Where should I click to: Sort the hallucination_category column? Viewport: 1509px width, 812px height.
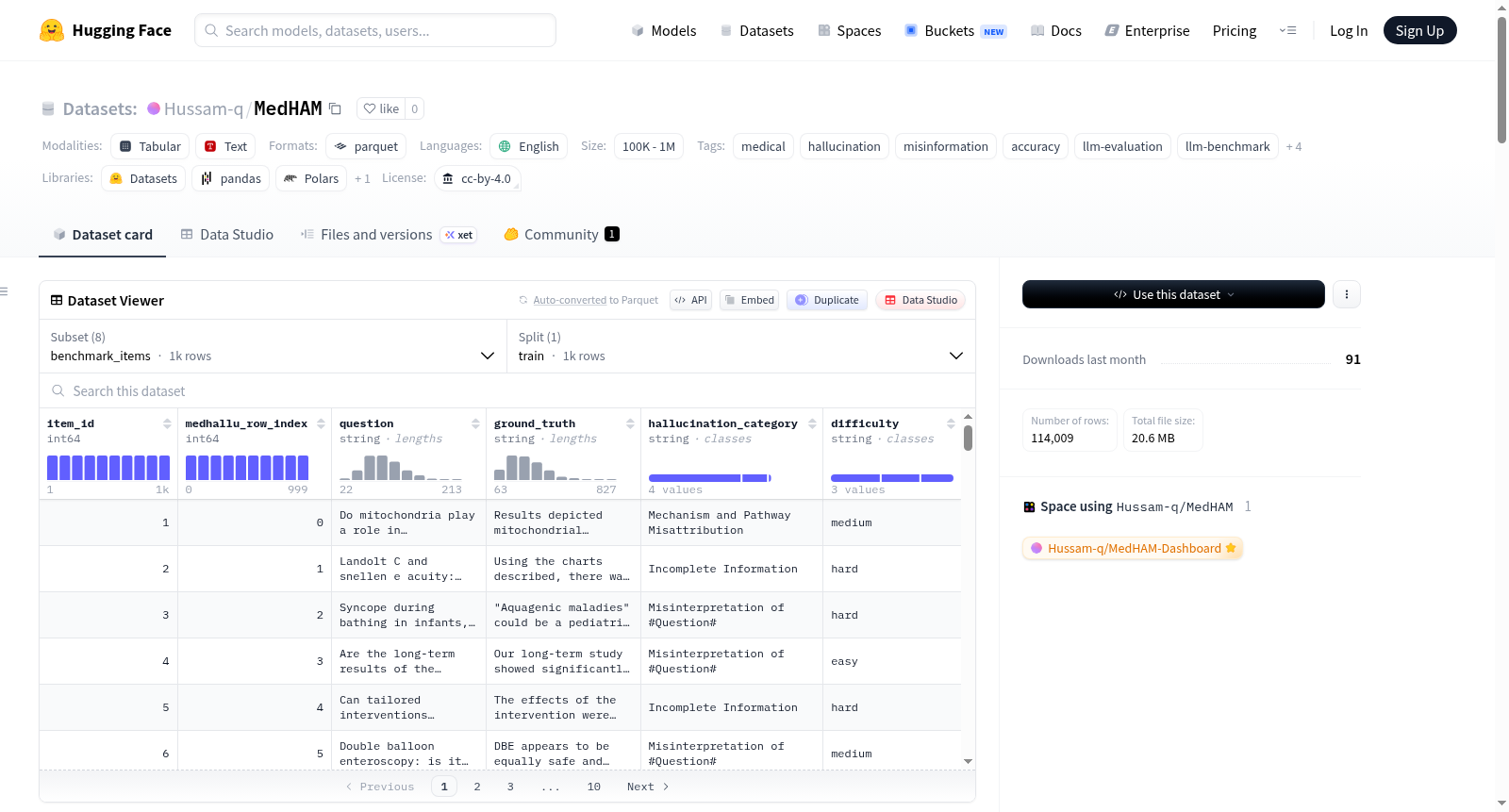tap(813, 423)
